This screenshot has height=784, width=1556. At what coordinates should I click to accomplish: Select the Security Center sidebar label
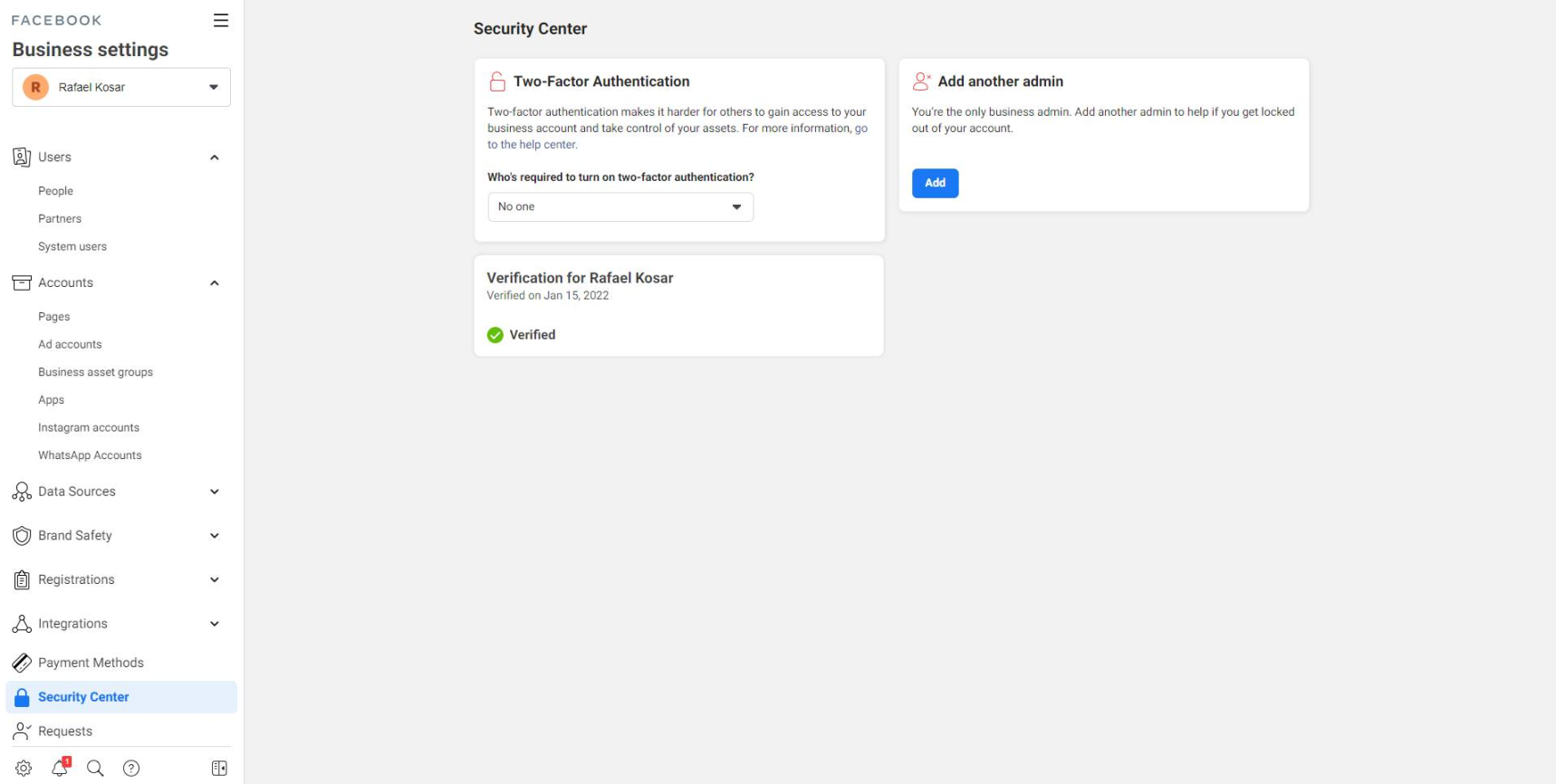(83, 697)
